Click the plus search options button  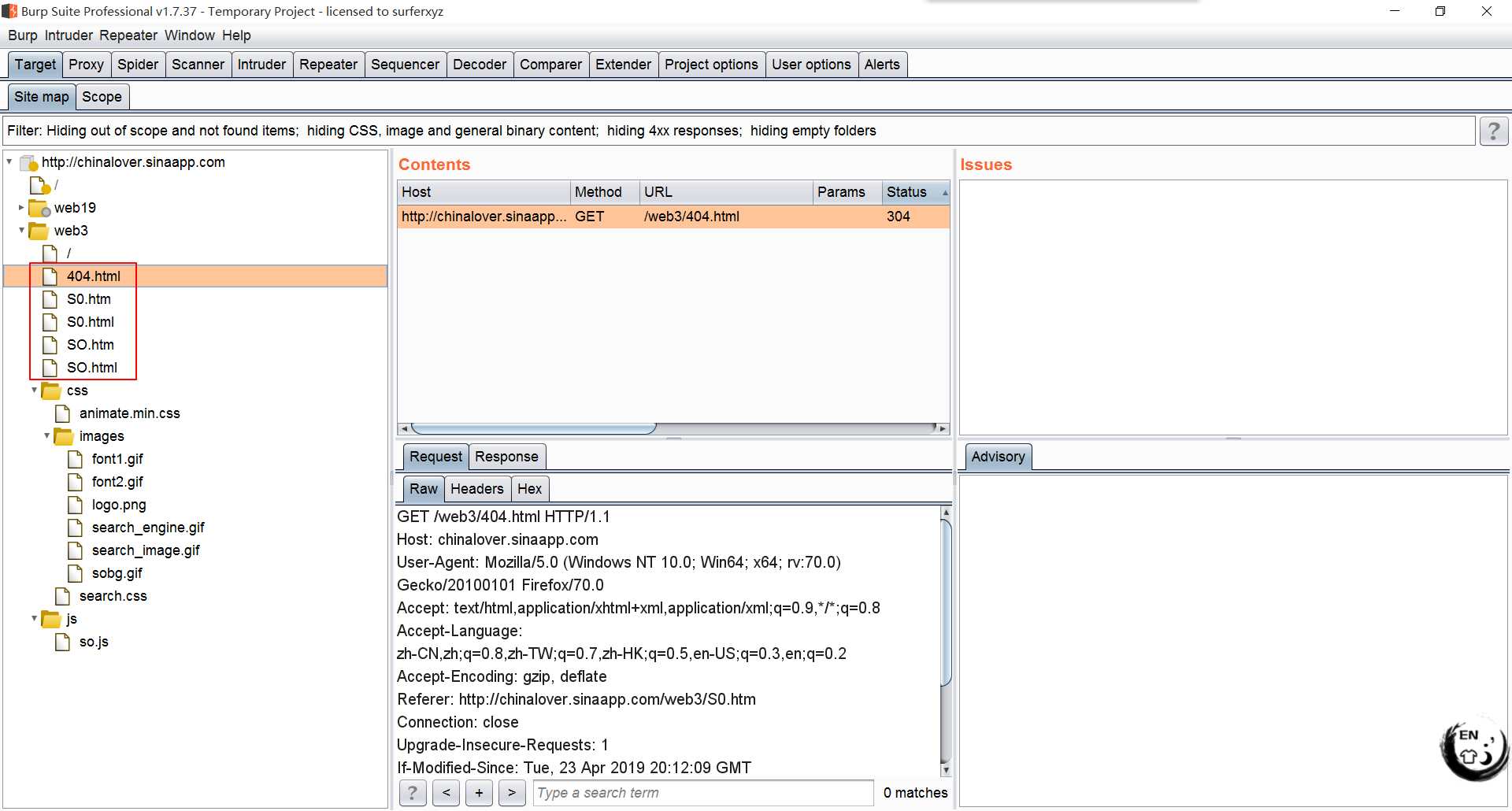click(x=479, y=793)
